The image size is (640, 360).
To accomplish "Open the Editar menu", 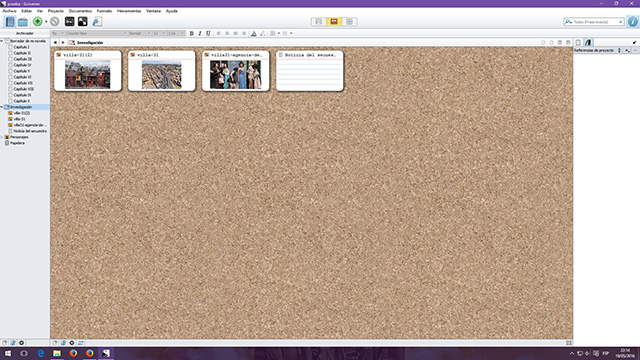I will point(27,11).
